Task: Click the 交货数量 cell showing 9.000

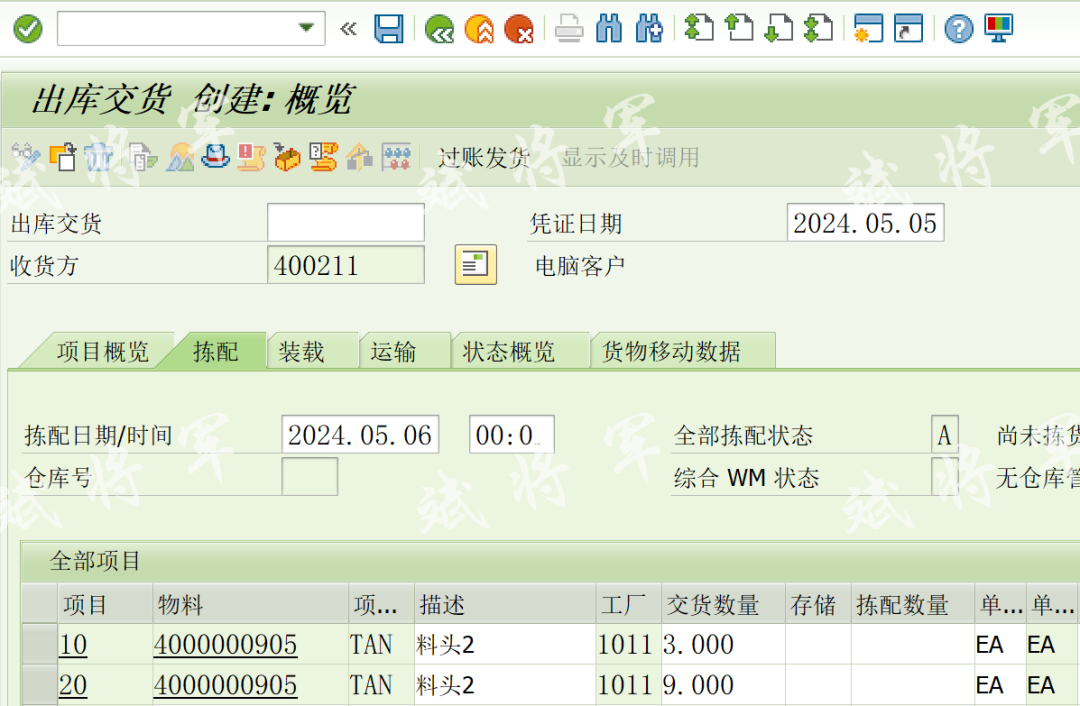Action: (x=723, y=685)
